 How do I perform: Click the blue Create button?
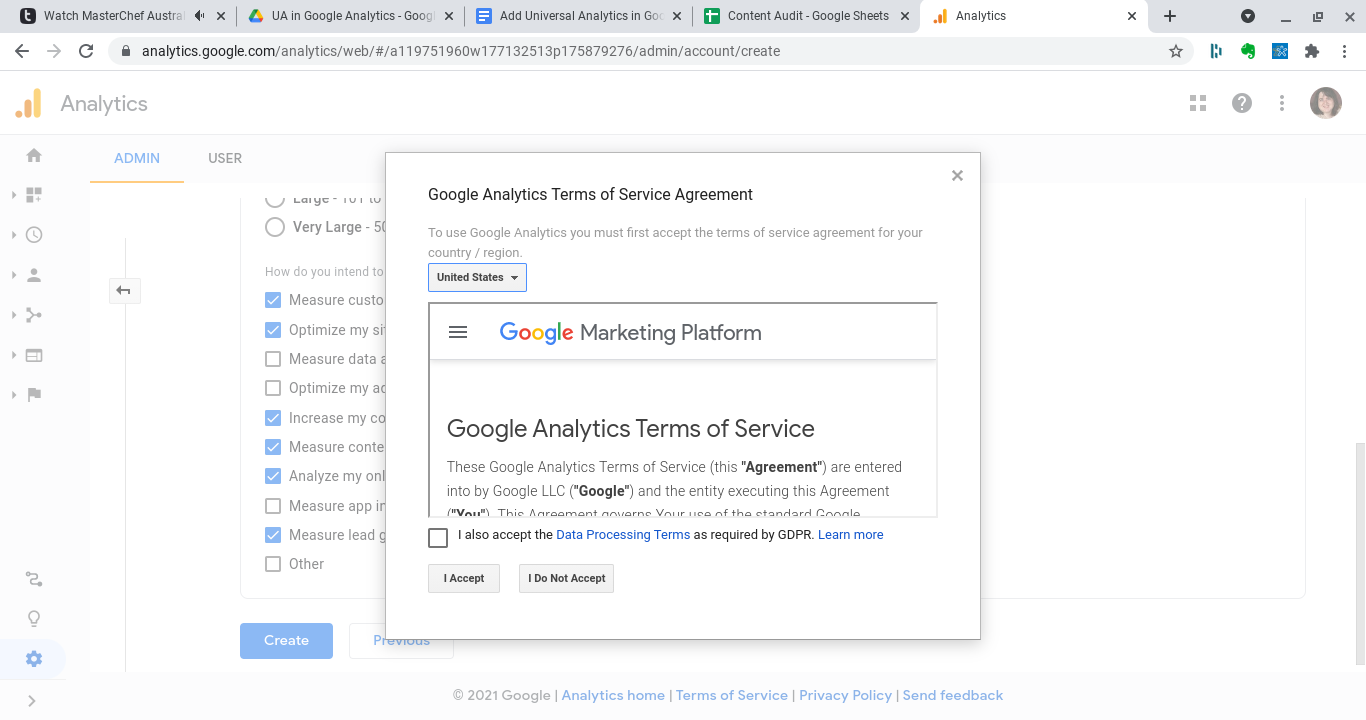[x=286, y=640]
